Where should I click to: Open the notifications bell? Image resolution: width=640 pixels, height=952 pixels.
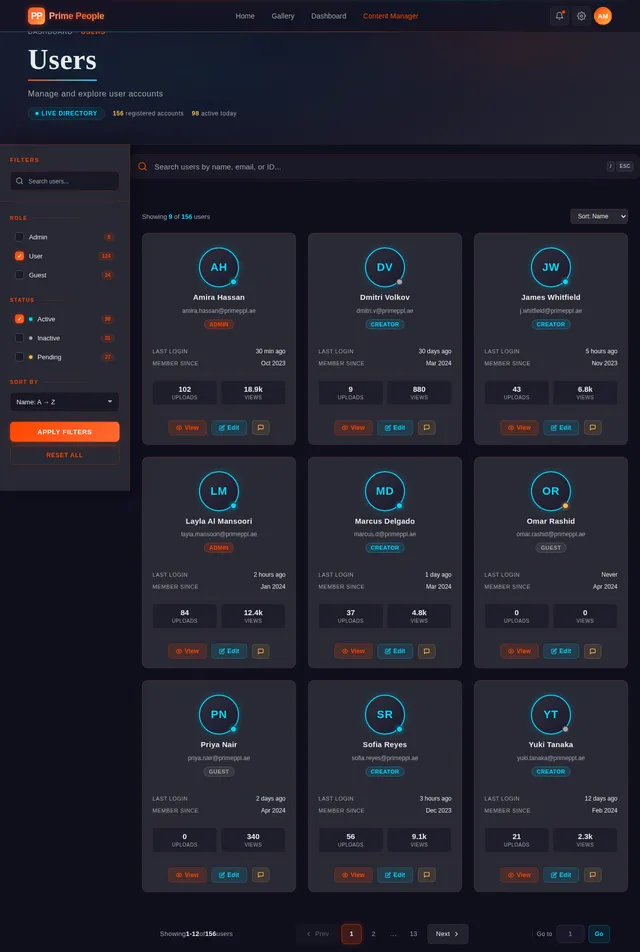[559, 16]
